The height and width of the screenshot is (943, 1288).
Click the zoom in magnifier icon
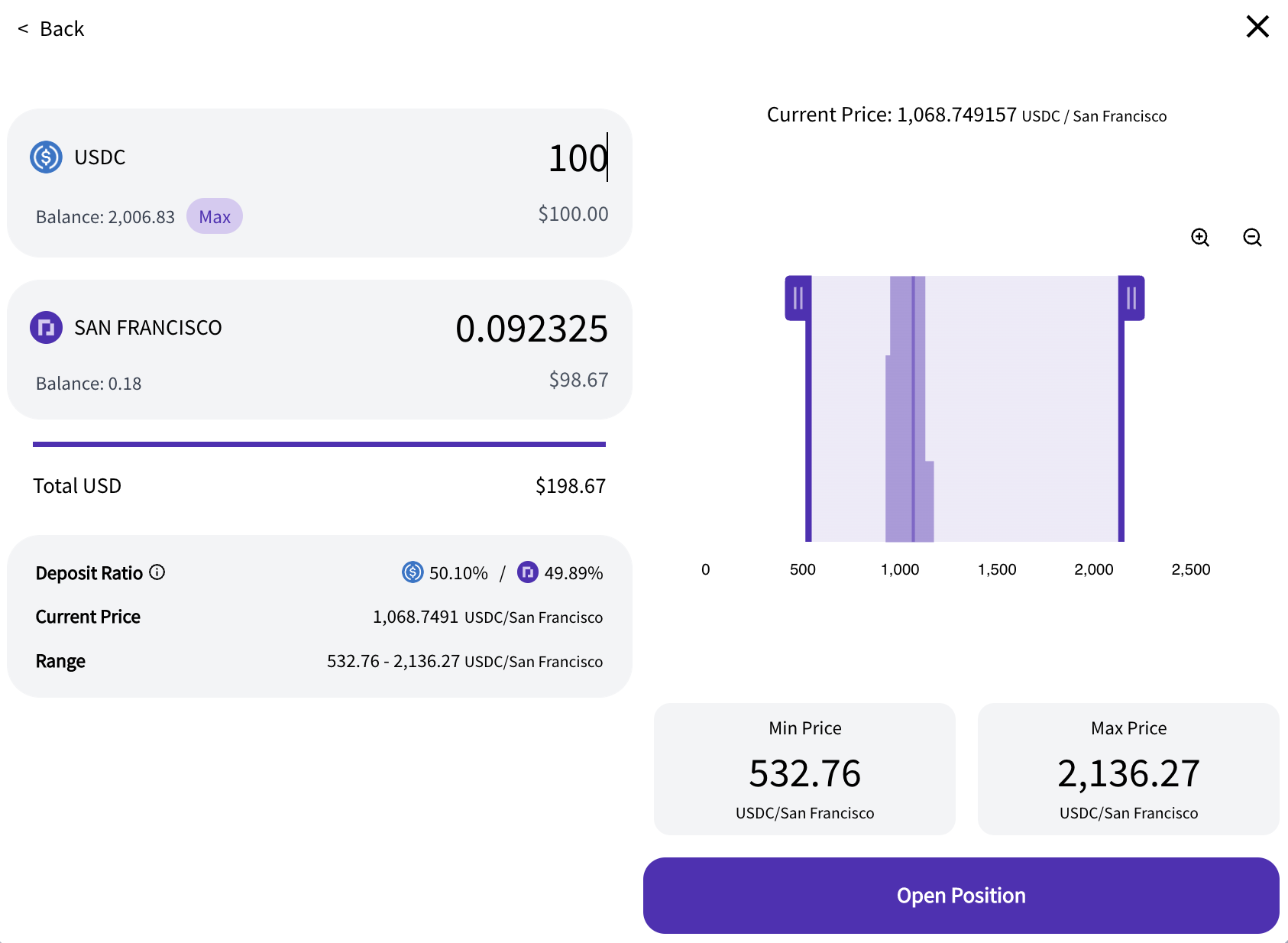[1200, 238]
